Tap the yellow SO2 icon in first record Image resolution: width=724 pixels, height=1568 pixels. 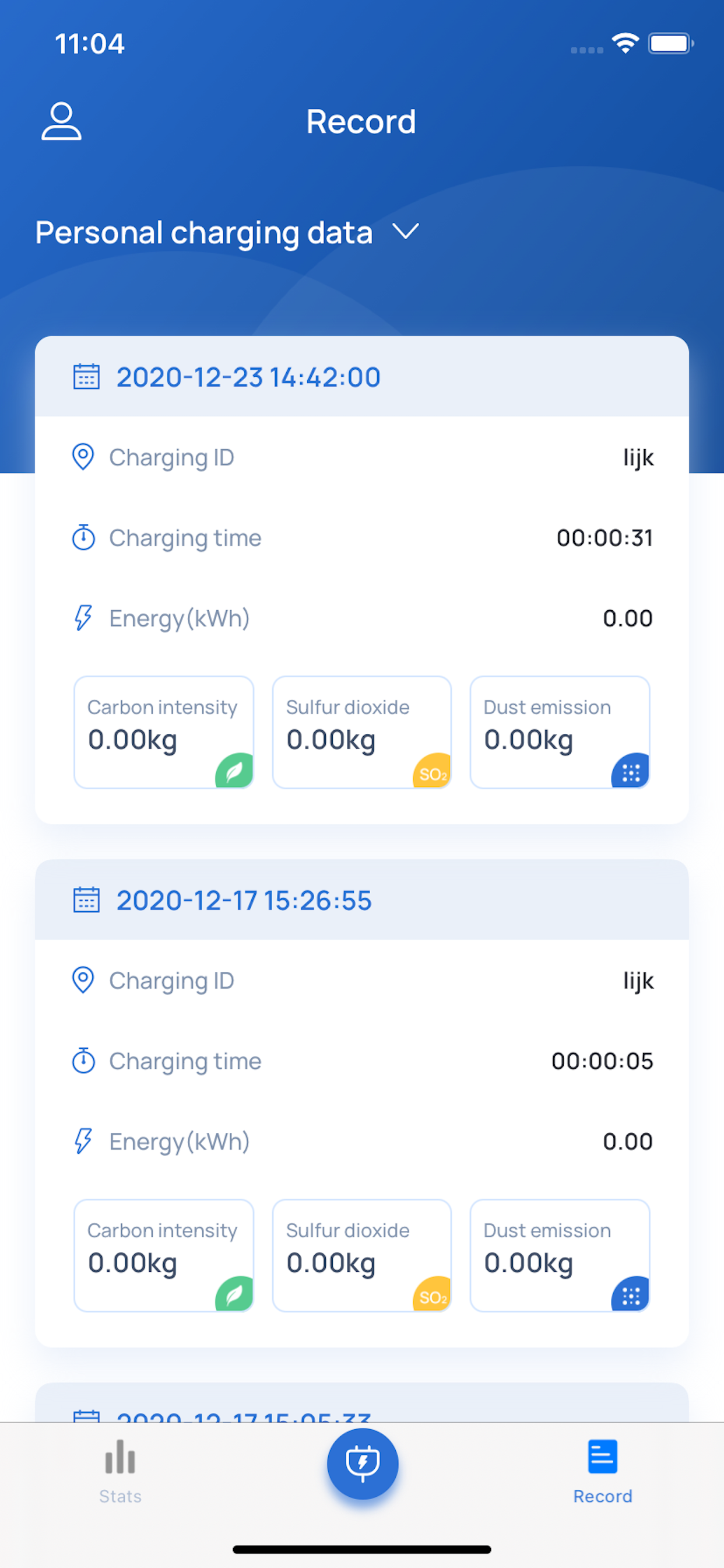coord(432,772)
